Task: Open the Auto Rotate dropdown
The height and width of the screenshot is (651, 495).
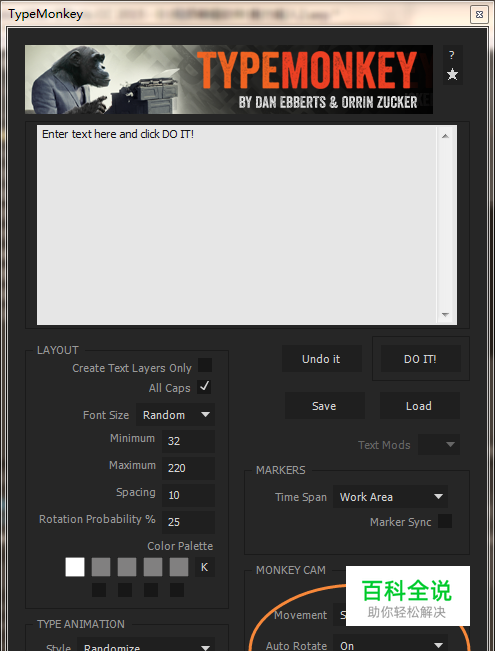Action: [390, 645]
